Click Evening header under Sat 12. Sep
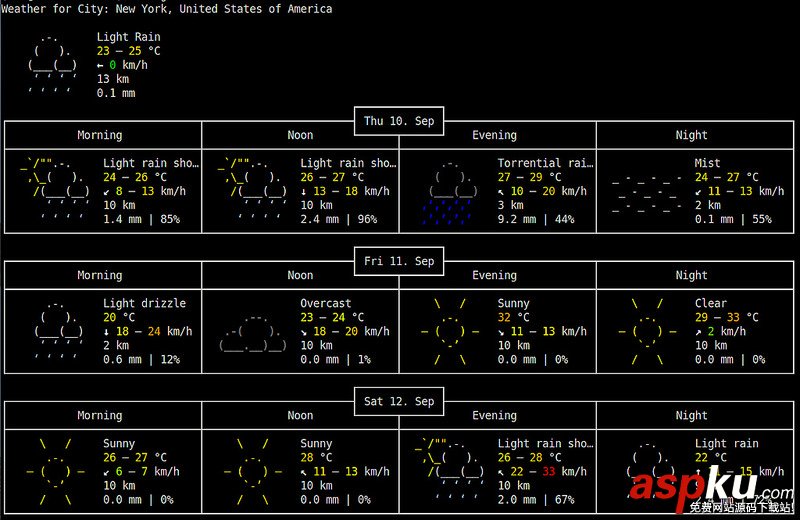The width and height of the screenshot is (800, 520). point(494,415)
